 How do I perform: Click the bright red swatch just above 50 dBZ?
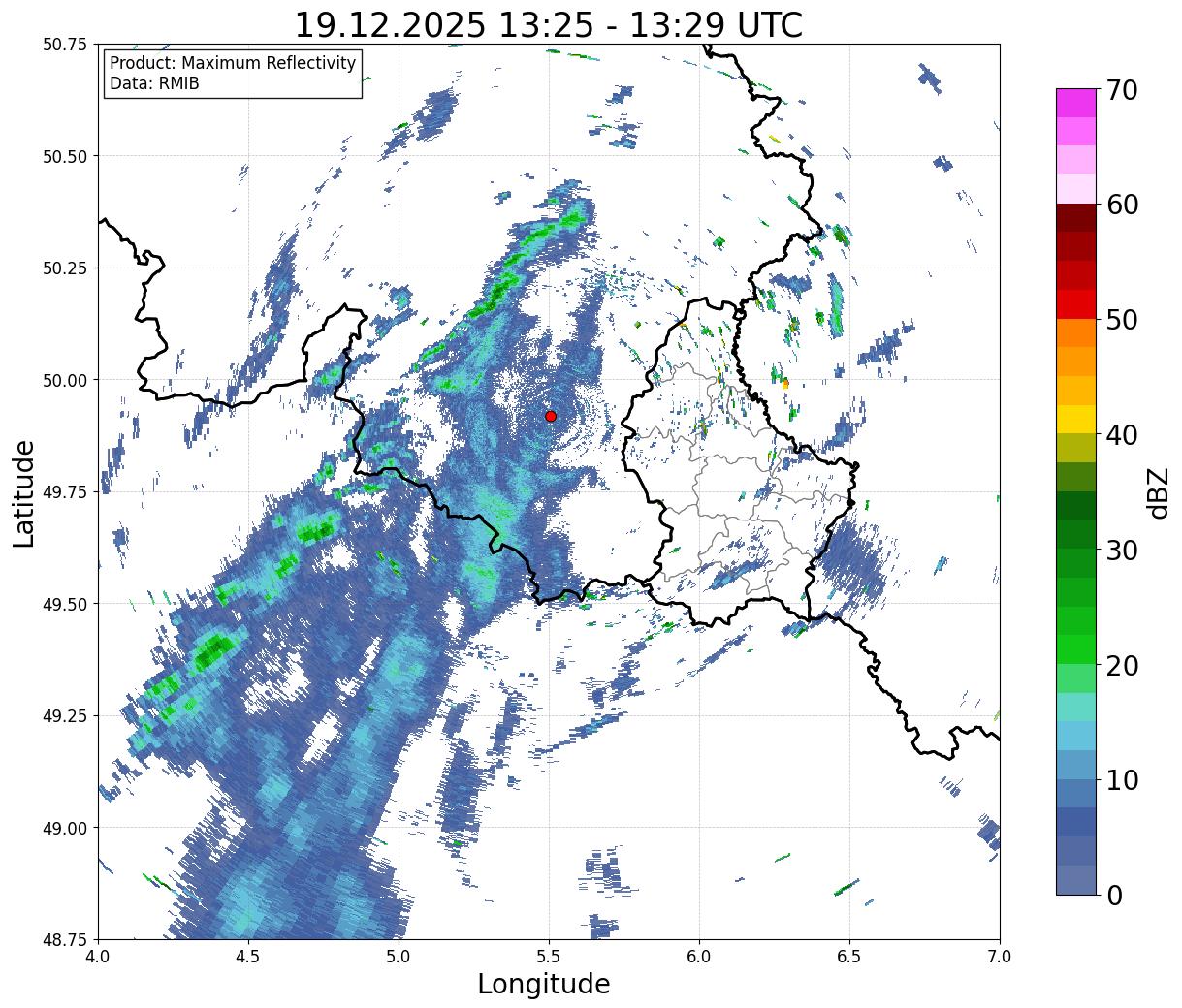1076,303
